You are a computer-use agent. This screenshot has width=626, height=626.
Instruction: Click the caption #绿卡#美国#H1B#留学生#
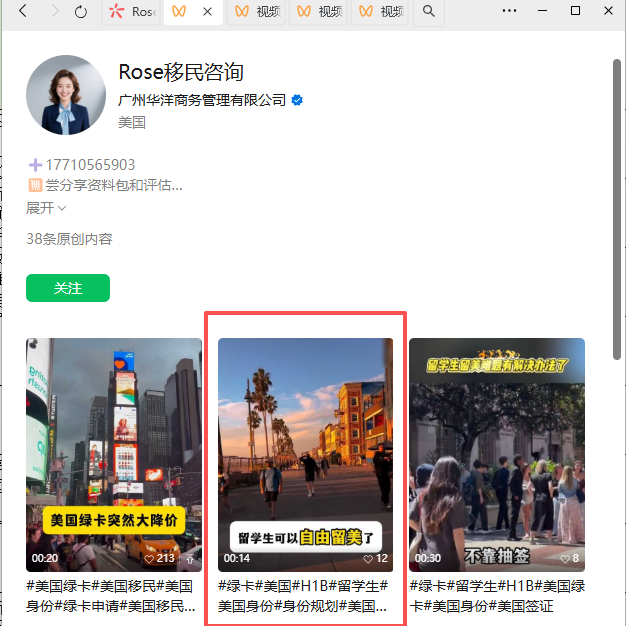coord(303,596)
